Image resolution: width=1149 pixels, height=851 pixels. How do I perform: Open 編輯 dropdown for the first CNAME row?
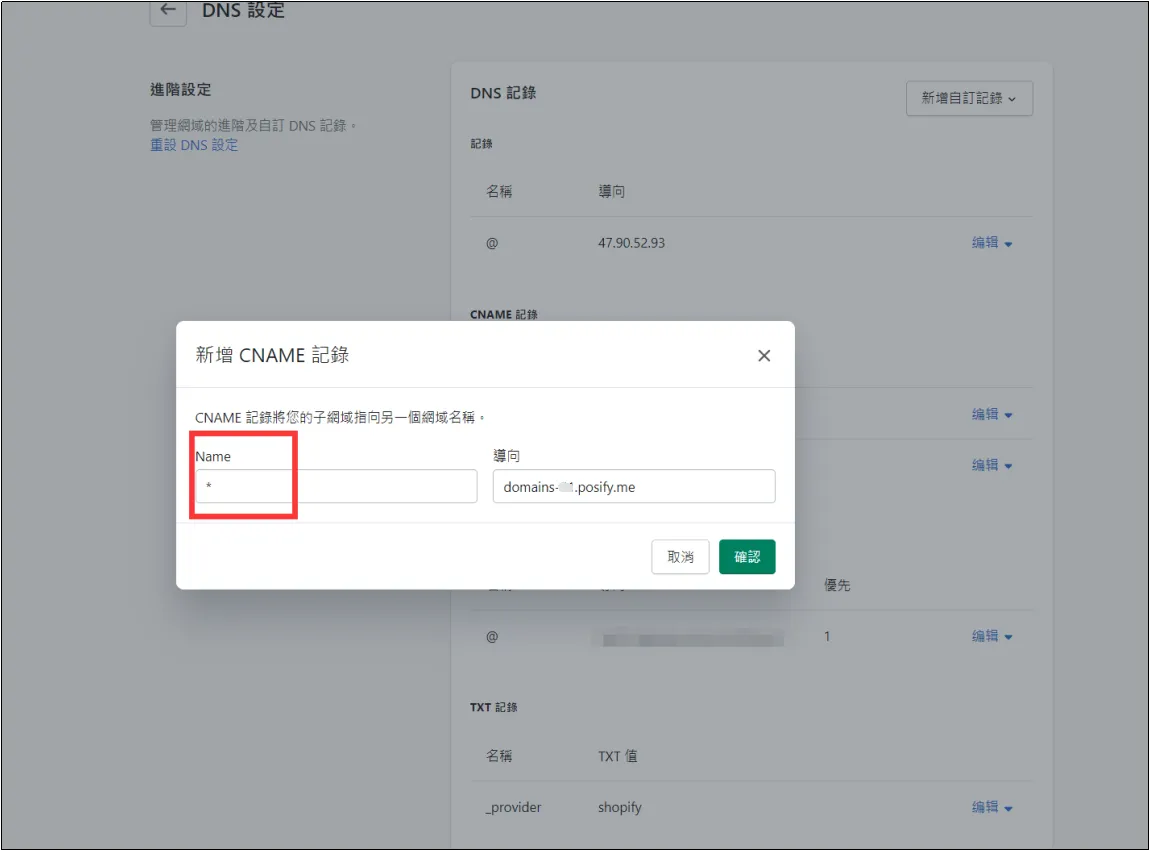coord(992,414)
